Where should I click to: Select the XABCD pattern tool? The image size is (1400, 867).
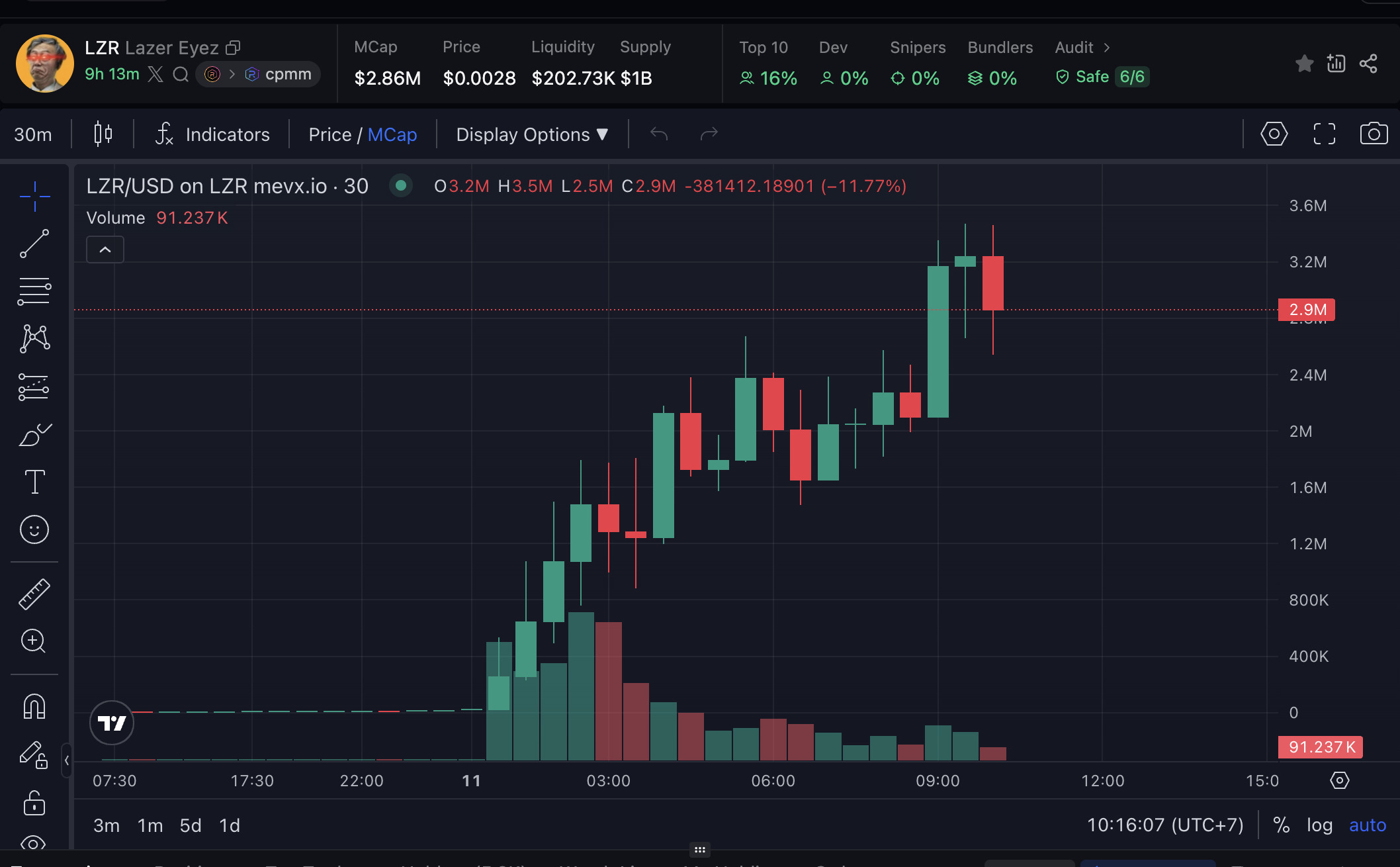click(x=34, y=339)
